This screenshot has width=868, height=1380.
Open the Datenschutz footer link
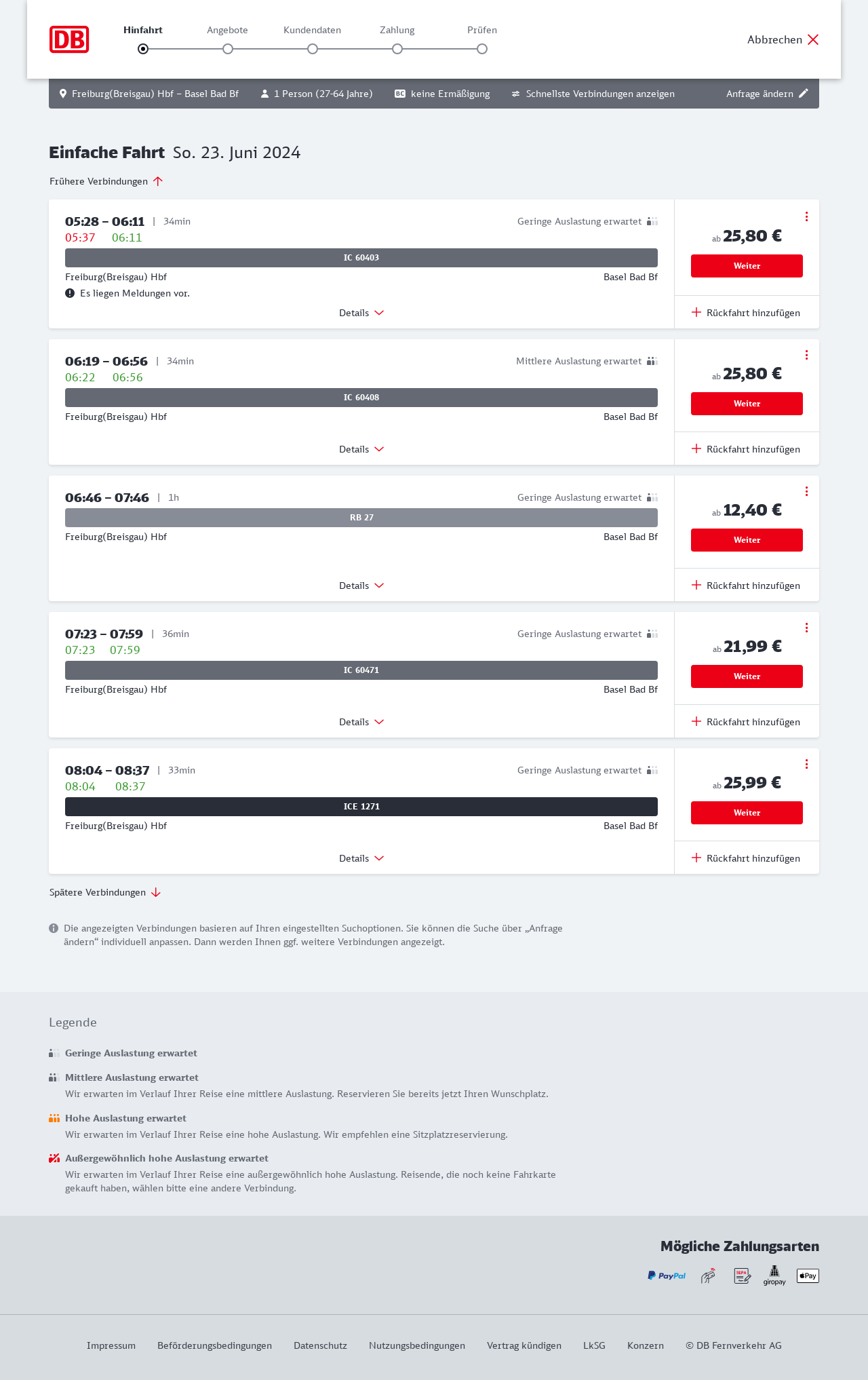(x=320, y=1345)
